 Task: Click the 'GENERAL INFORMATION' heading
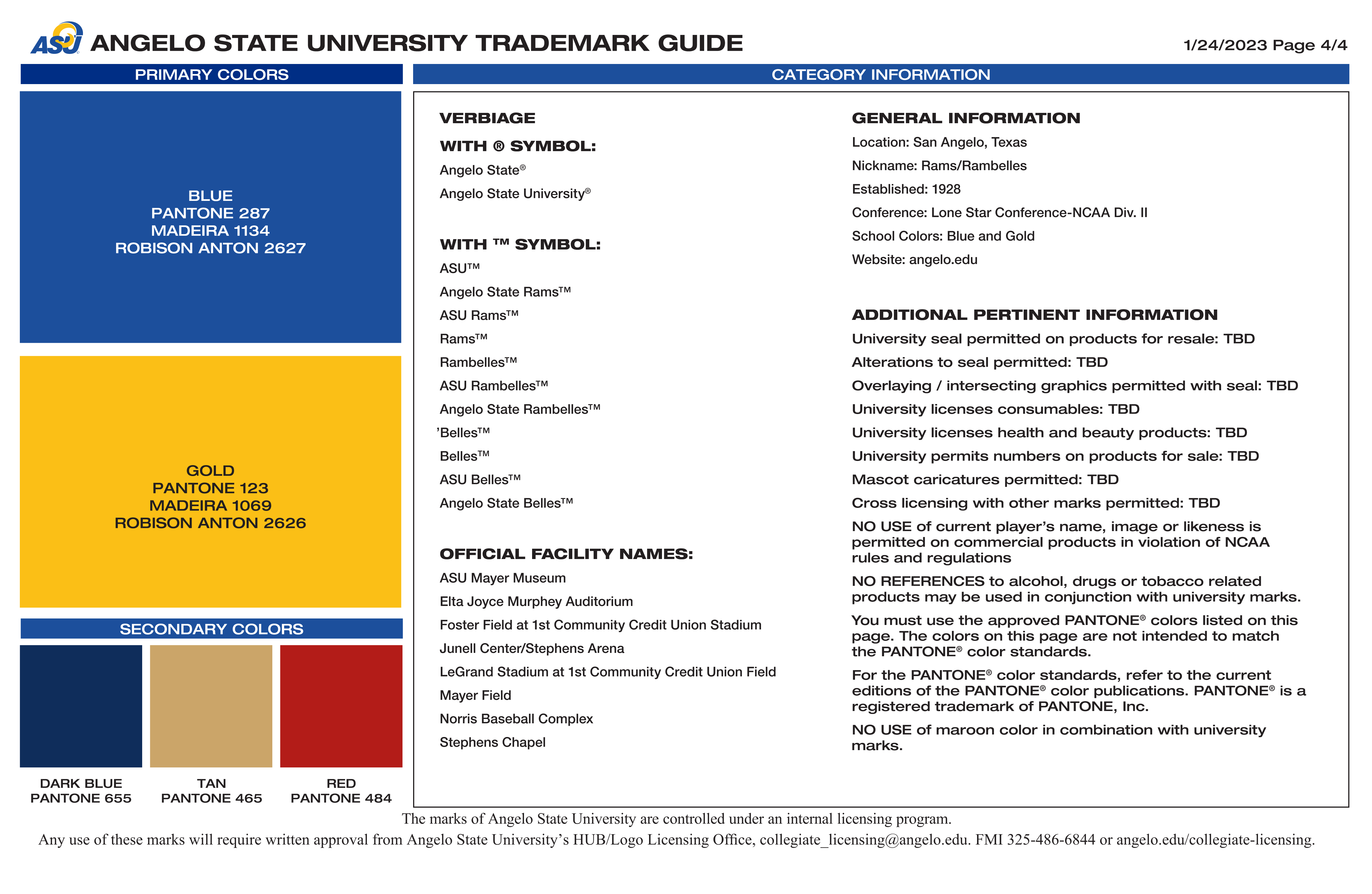(x=966, y=118)
